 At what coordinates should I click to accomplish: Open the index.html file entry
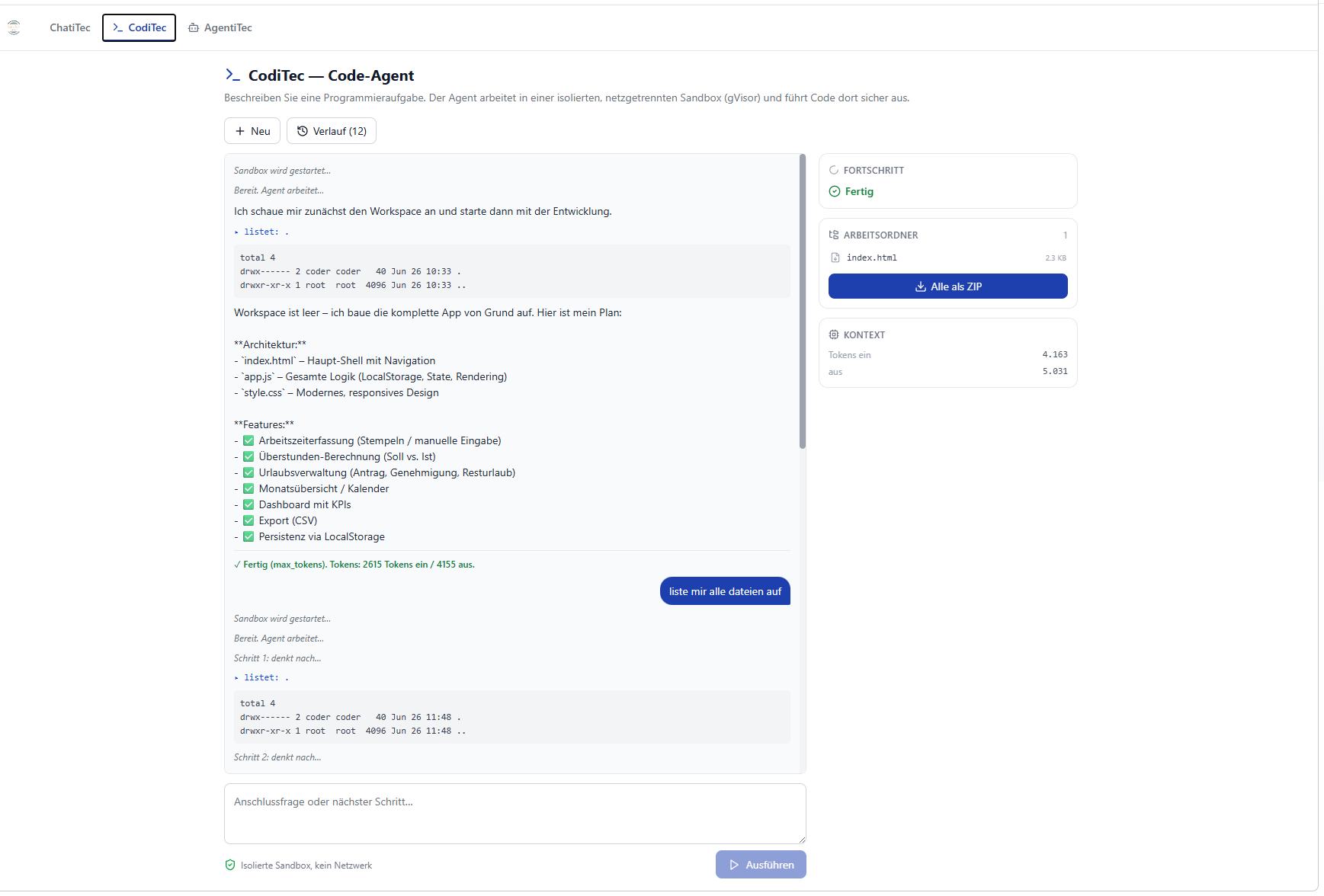point(947,258)
